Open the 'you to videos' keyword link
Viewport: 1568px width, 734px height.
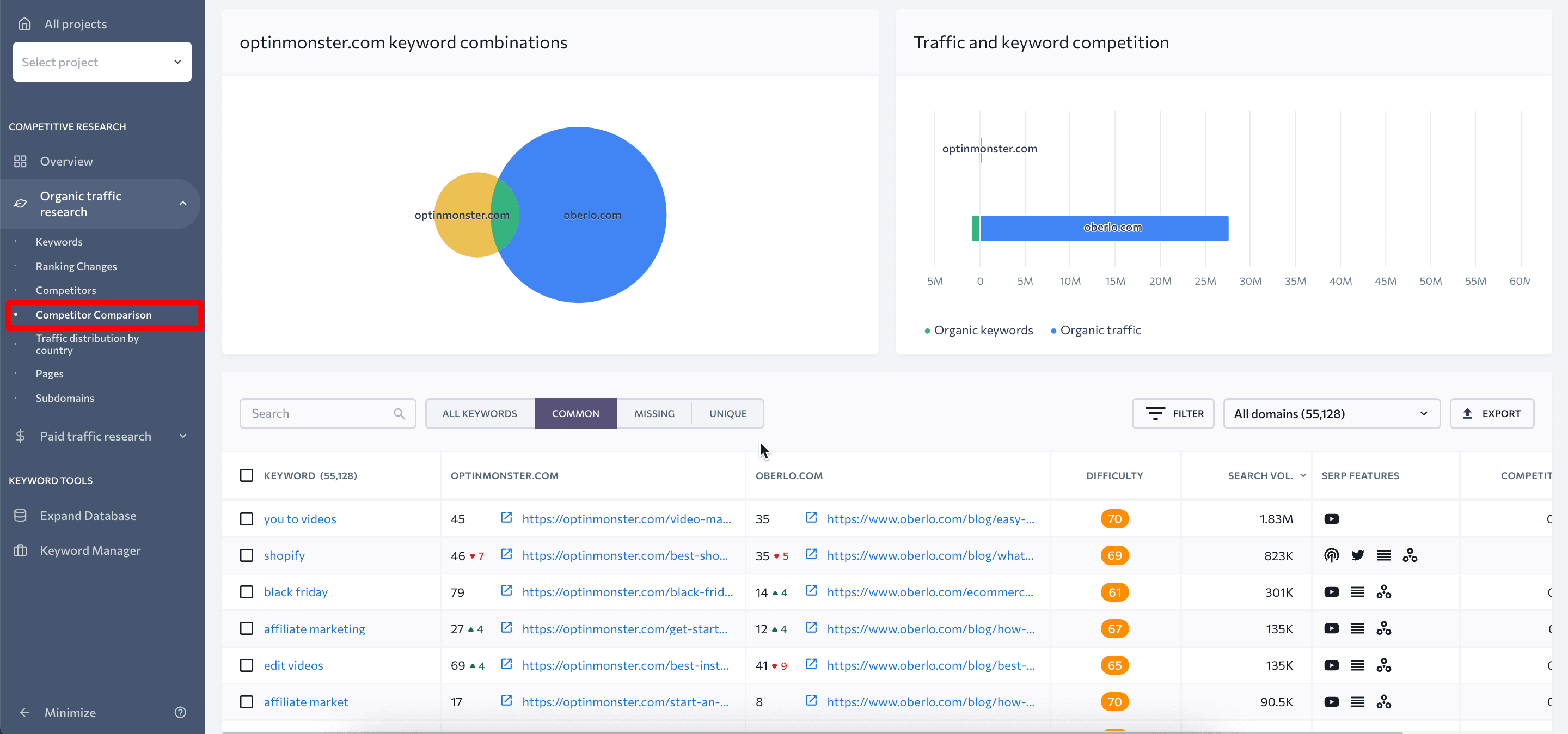(x=300, y=519)
